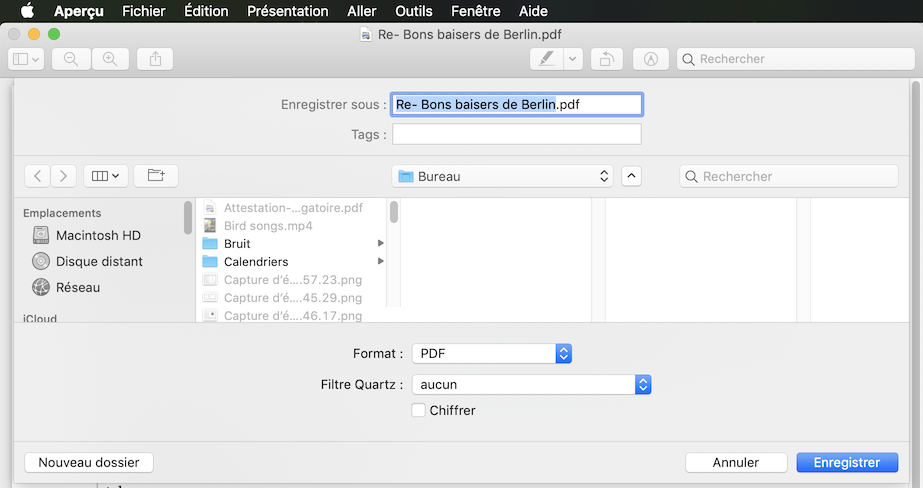Open the Format PDF dropdown

[x=491, y=353]
